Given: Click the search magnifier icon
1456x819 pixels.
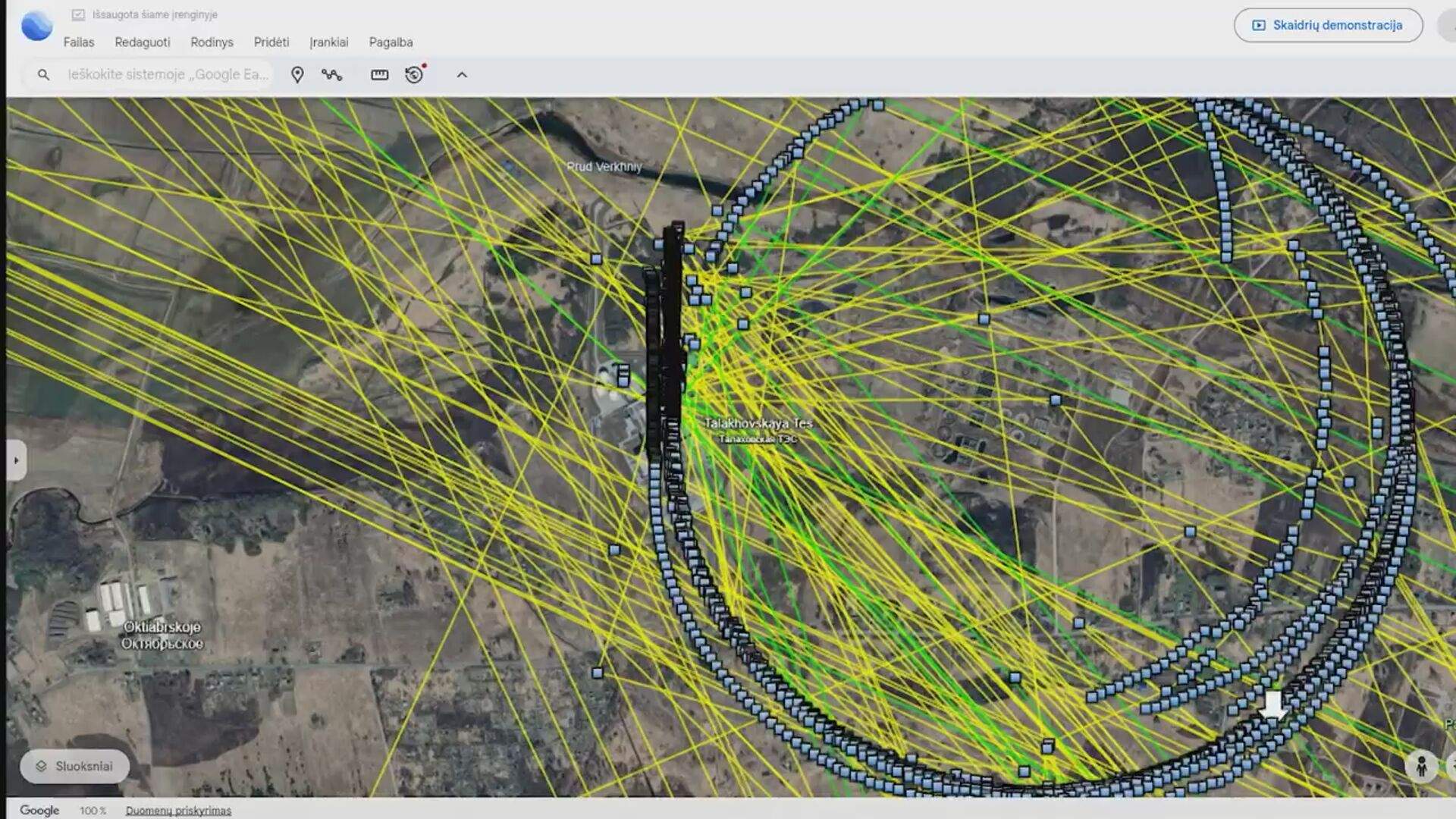Looking at the screenshot, I should pyautogui.click(x=43, y=74).
